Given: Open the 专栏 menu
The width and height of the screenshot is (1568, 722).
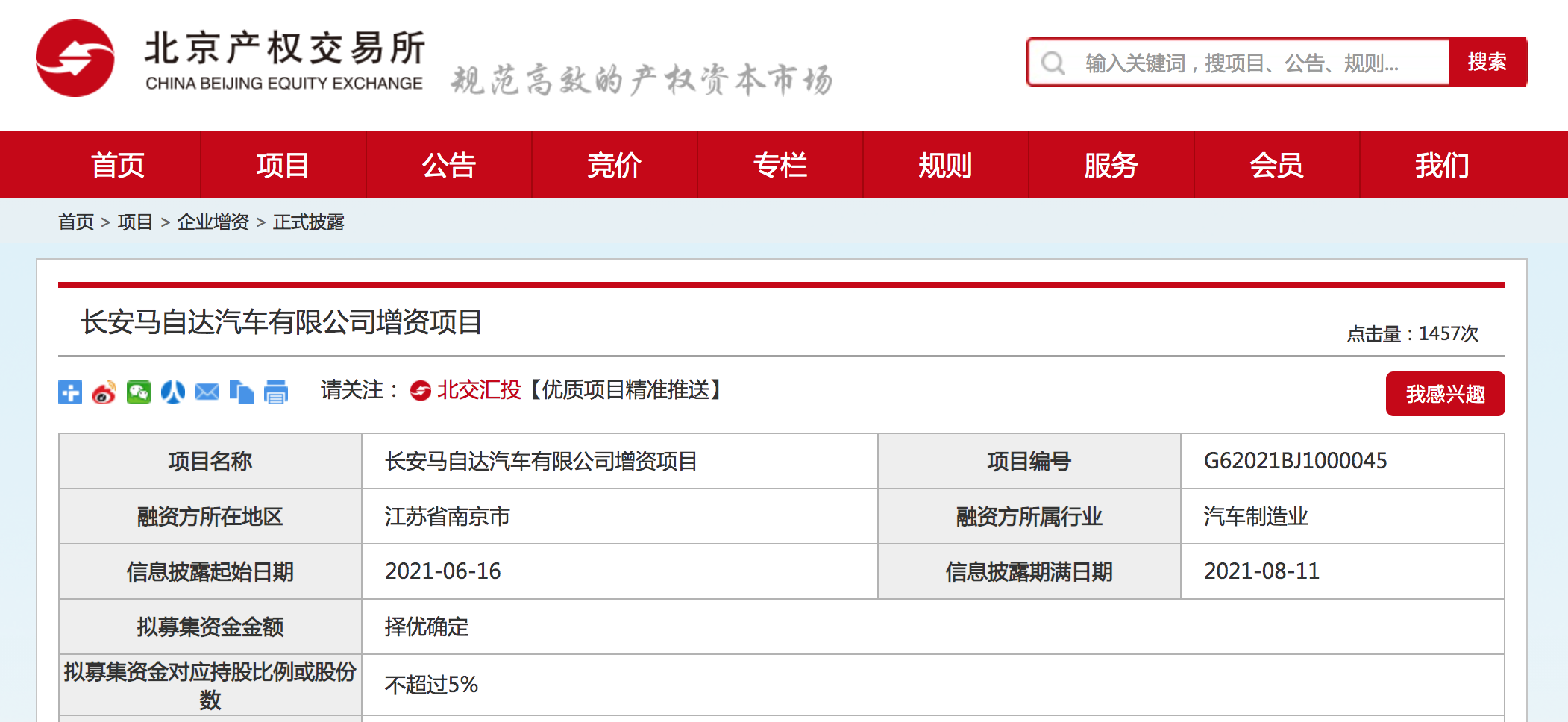Looking at the screenshot, I should point(780,165).
